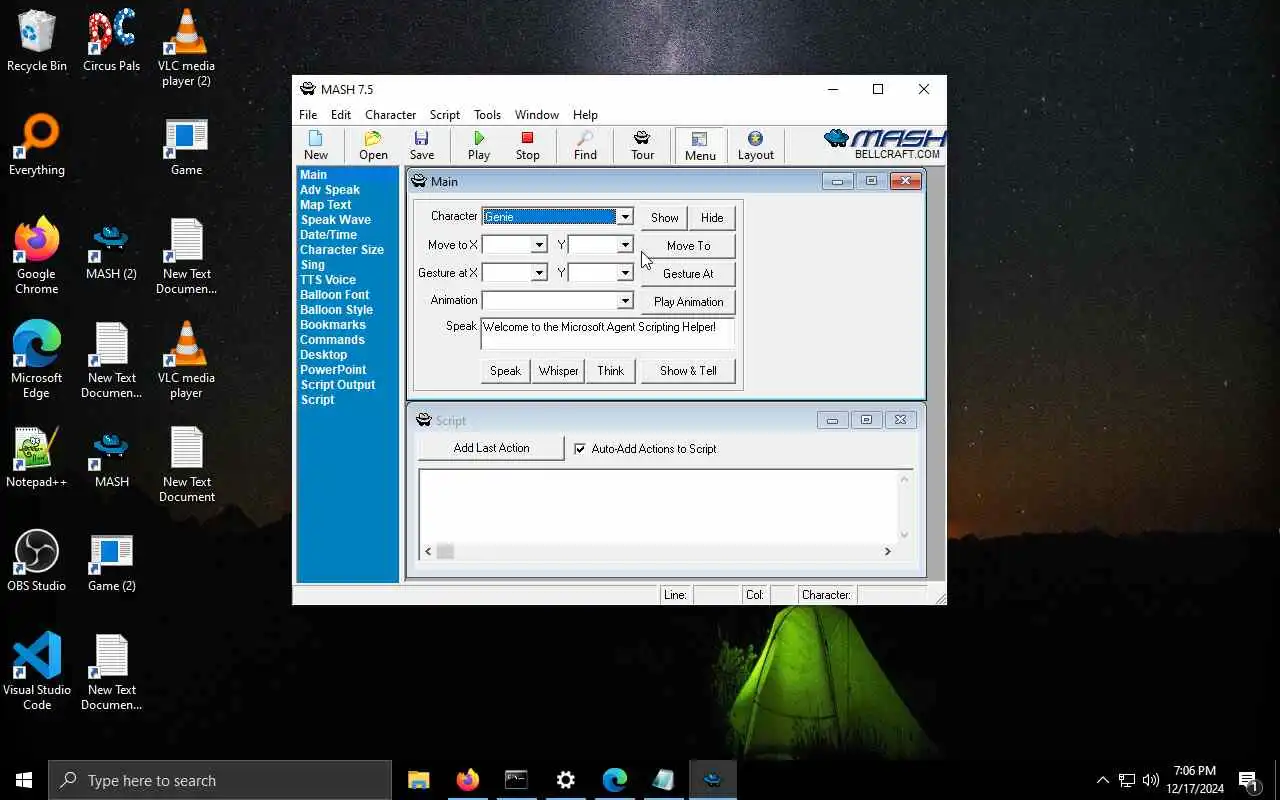Click the Hide character button
Viewport: 1280px width, 800px height.
(712, 218)
